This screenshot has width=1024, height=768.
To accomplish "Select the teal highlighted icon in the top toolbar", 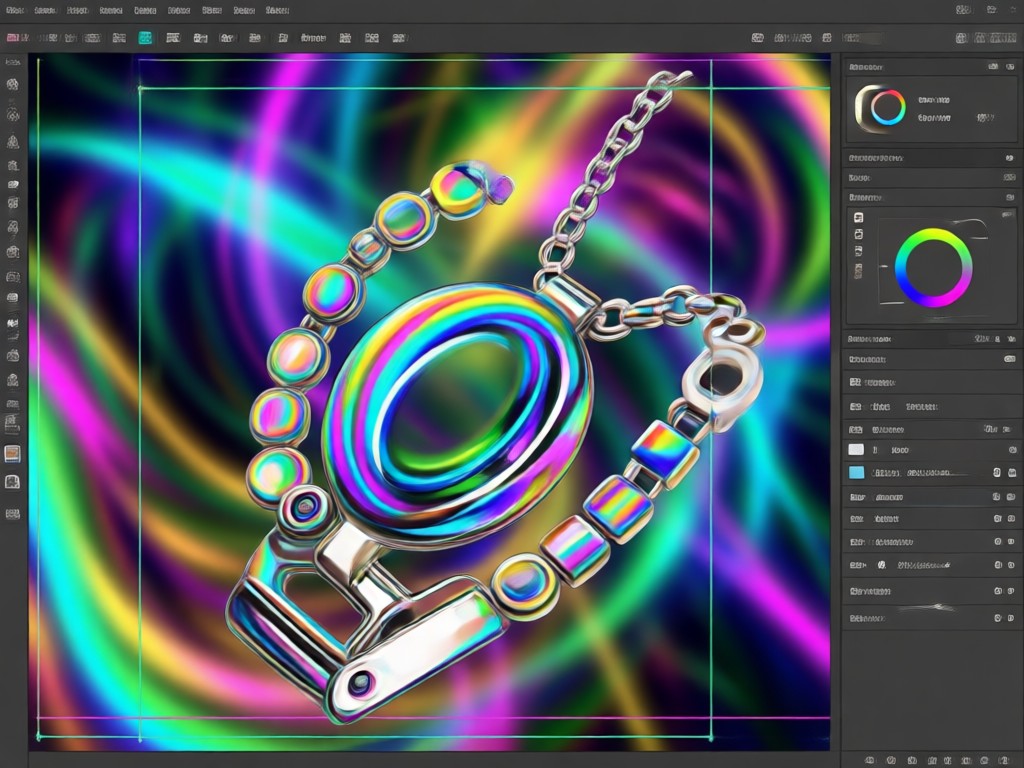I will (145, 38).
